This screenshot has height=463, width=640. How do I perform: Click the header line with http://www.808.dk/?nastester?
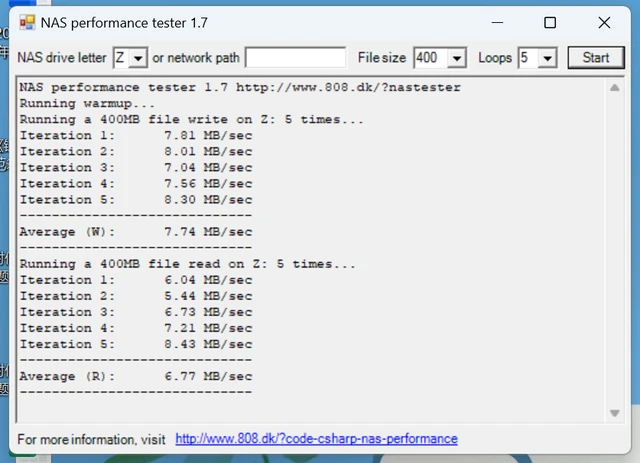[x=240, y=87]
